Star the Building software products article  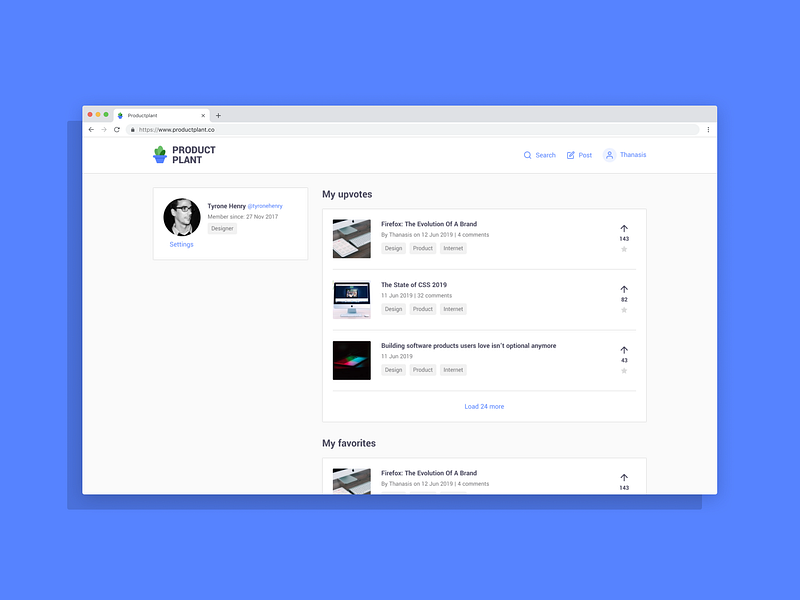coord(624,370)
